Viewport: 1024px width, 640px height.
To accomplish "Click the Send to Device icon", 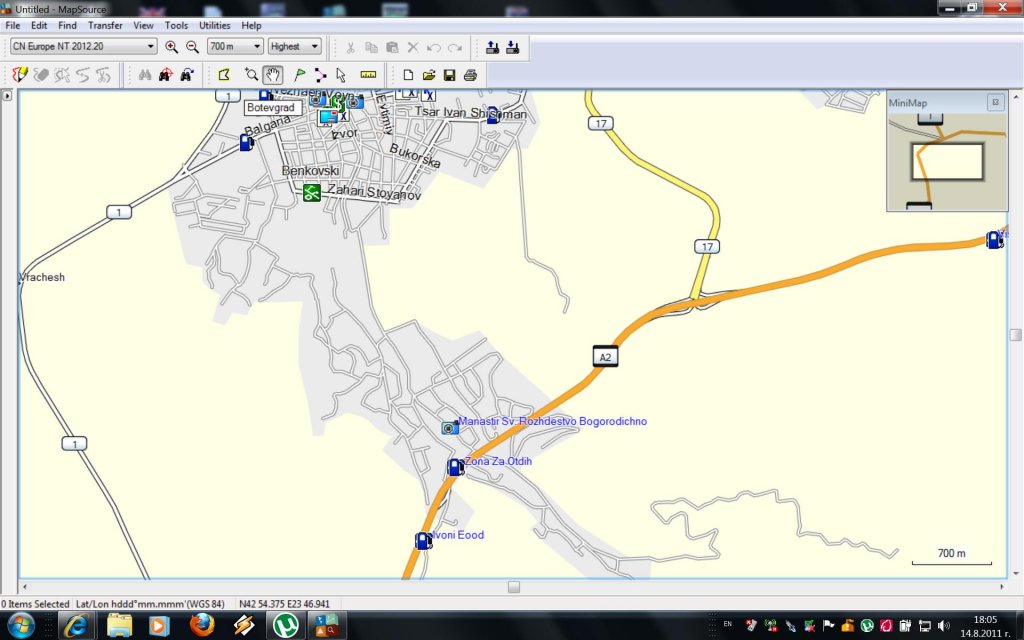I will pos(492,47).
